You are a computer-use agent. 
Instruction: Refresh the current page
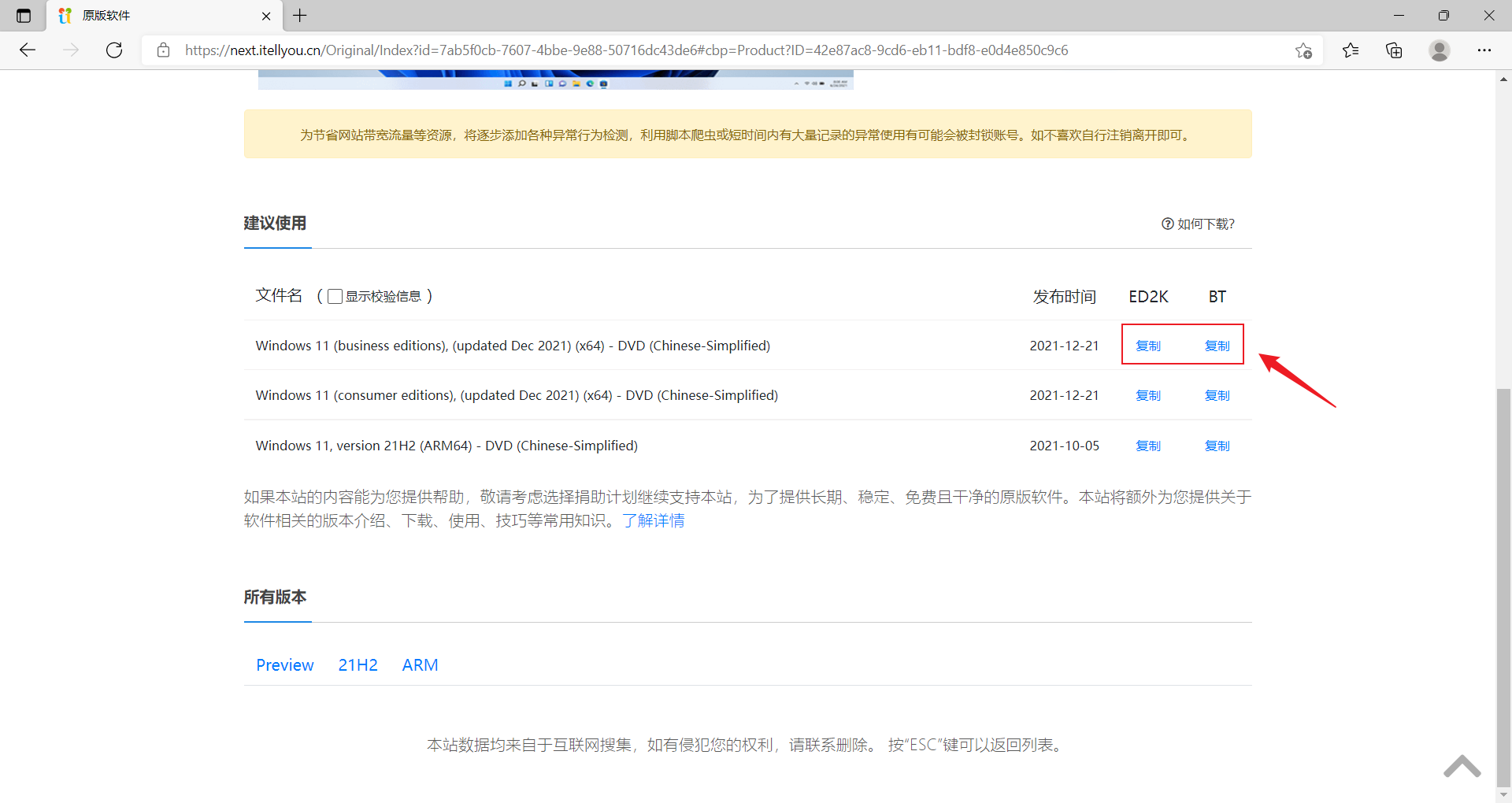point(113,50)
